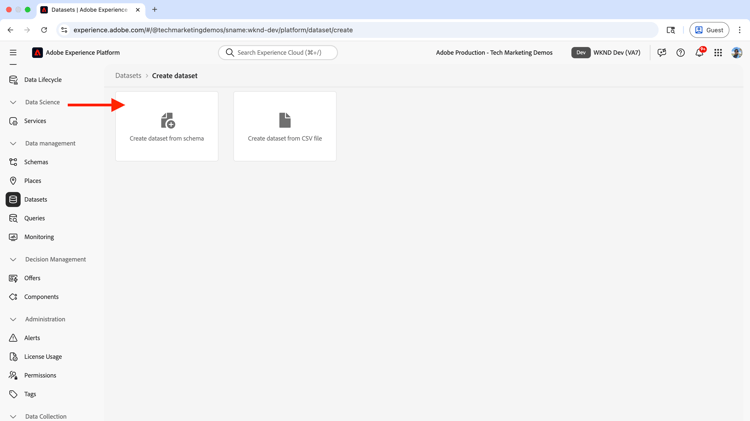Open the user profile avatar

(737, 53)
